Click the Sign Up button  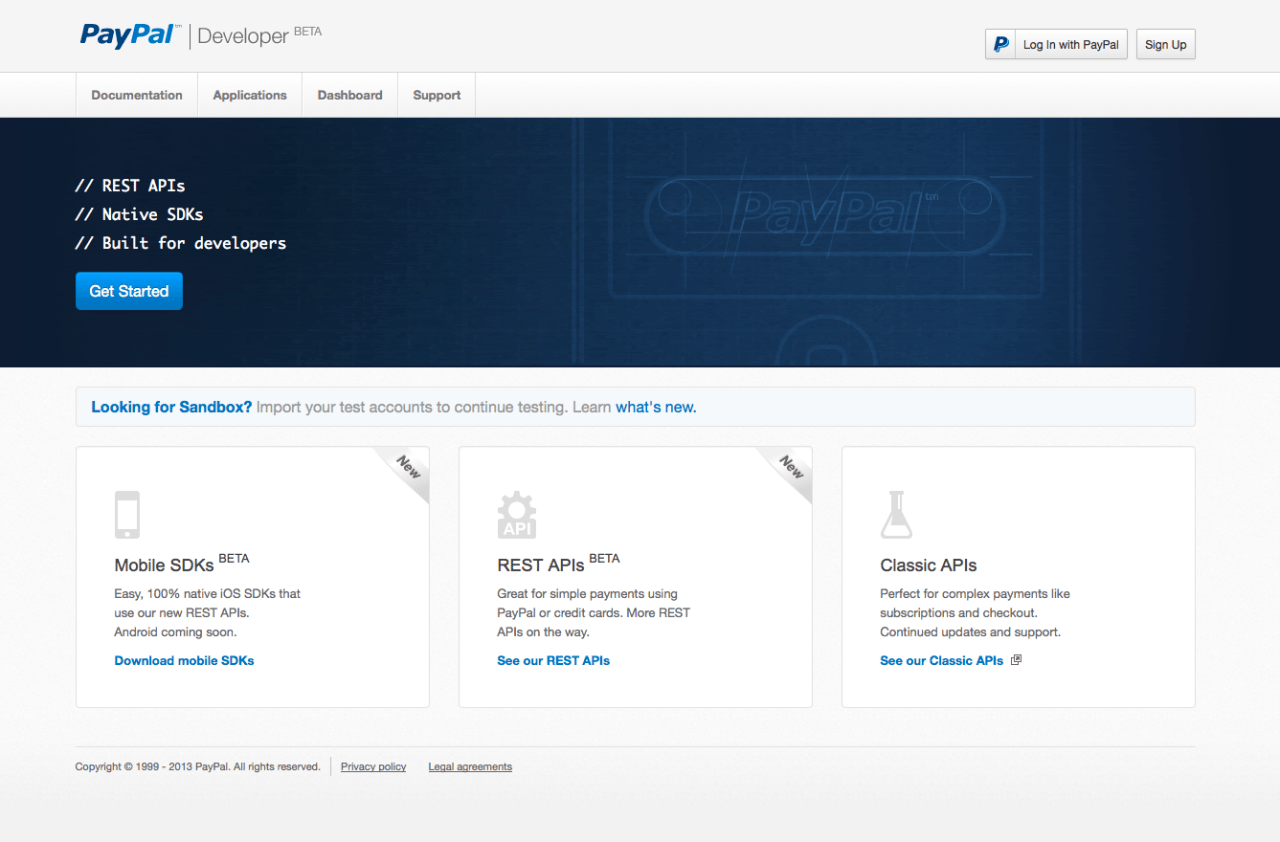pyautogui.click(x=1165, y=45)
